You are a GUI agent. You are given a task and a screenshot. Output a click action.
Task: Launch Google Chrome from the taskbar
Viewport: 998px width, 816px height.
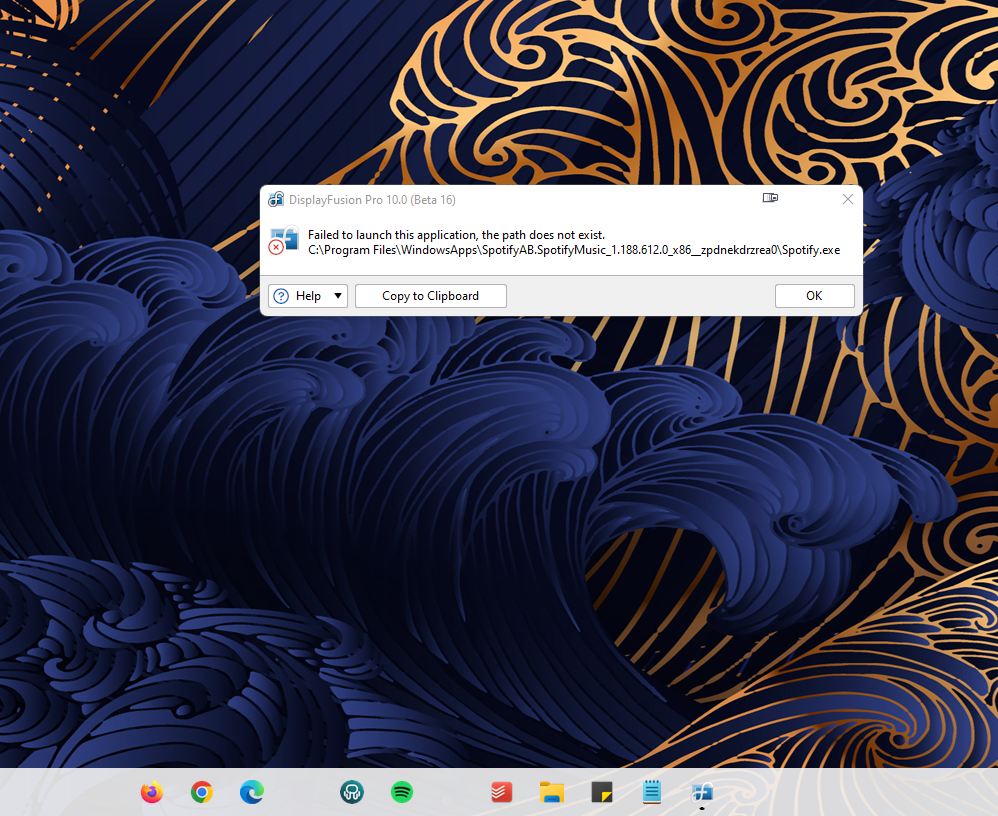tap(202, 793)
